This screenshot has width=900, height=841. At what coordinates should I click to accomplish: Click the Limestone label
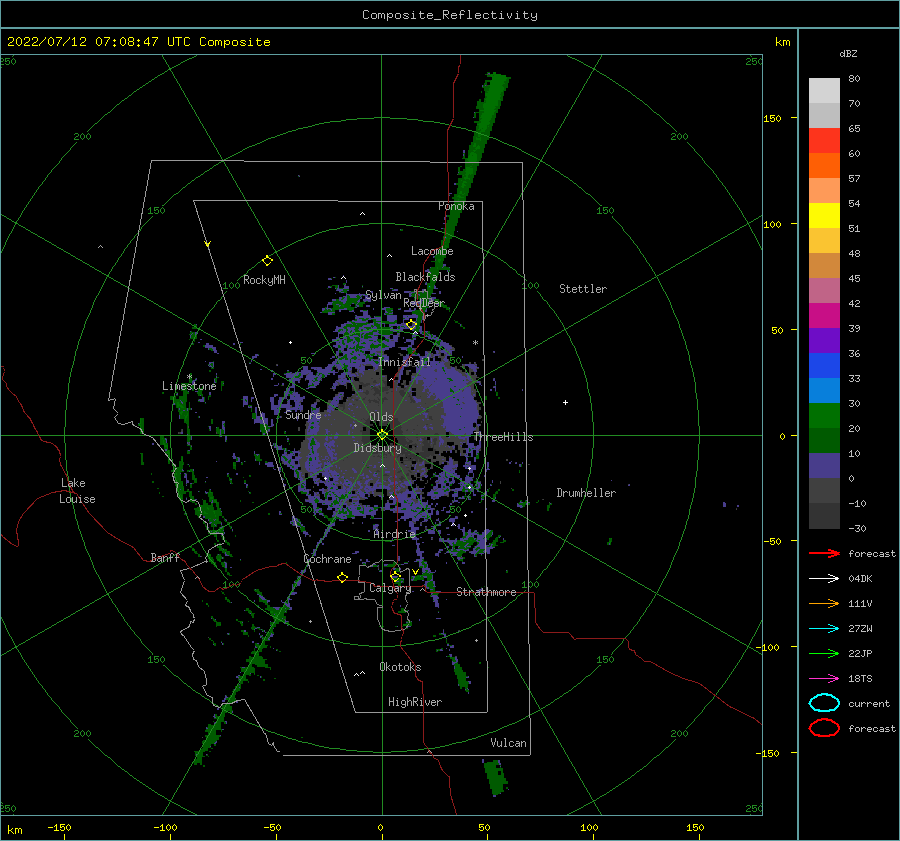189,386
